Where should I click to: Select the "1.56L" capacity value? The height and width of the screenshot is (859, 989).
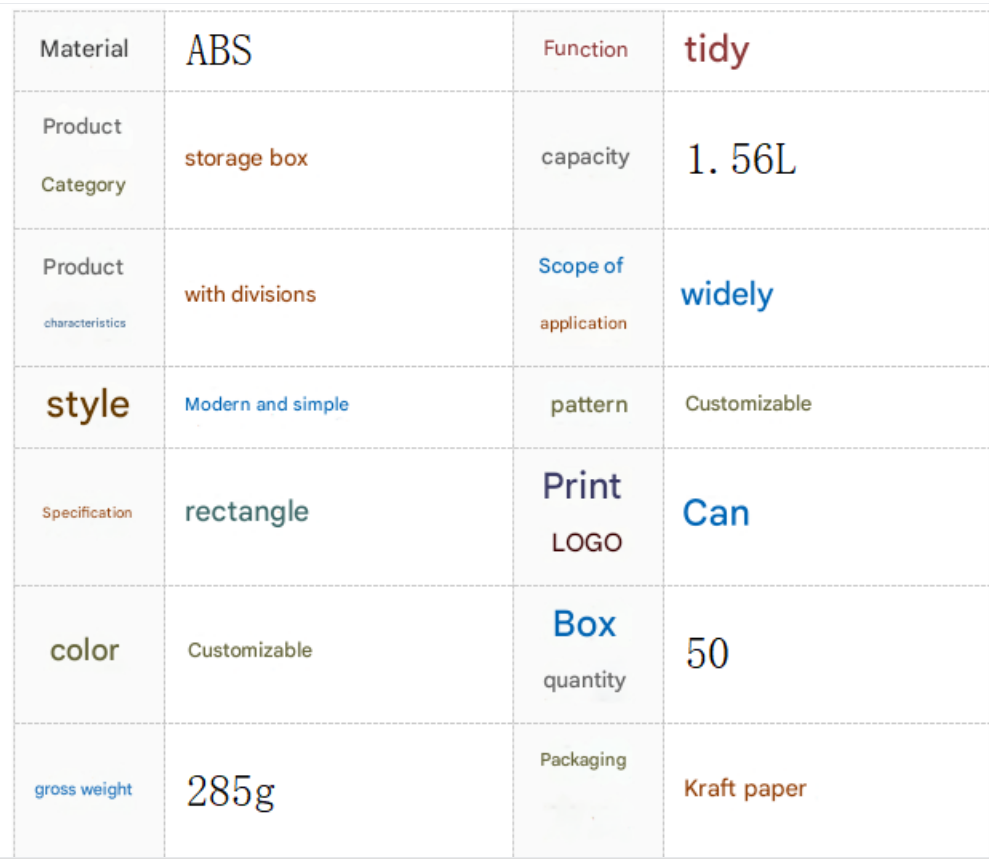click(x=740, y=159)
